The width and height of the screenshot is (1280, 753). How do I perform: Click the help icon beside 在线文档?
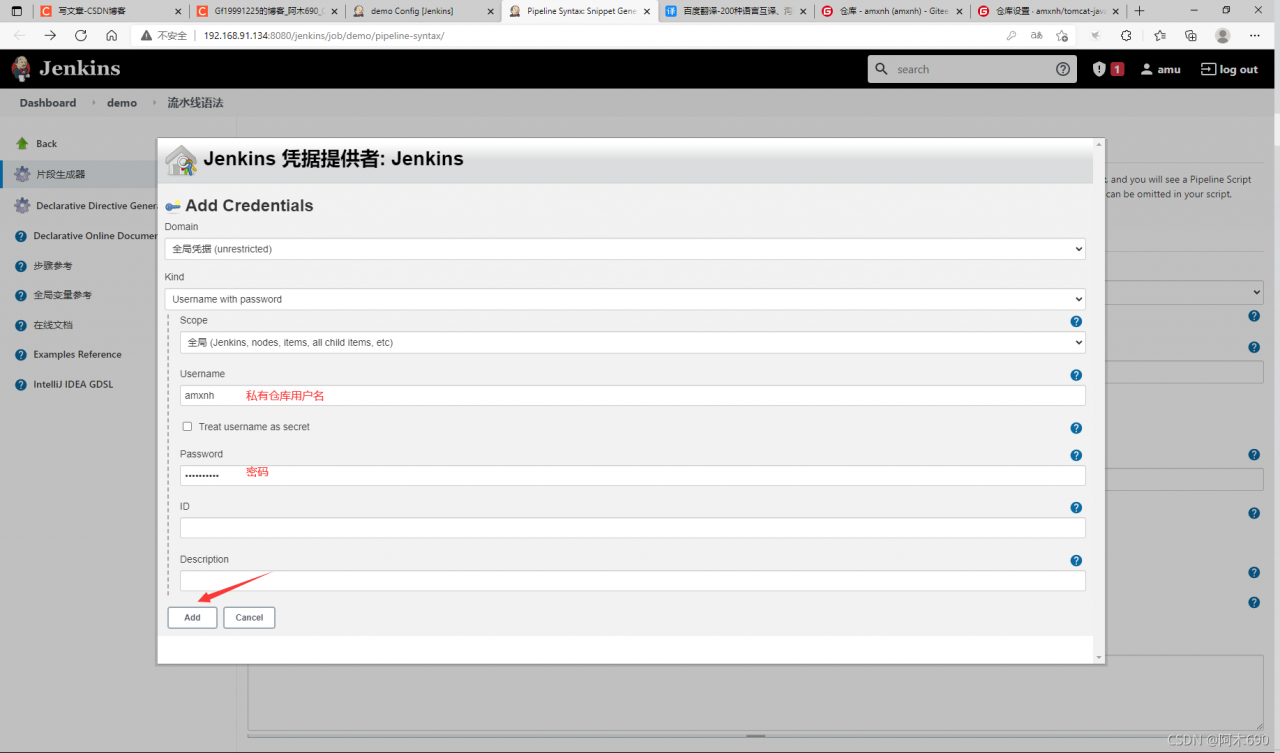tap(21, 325)
